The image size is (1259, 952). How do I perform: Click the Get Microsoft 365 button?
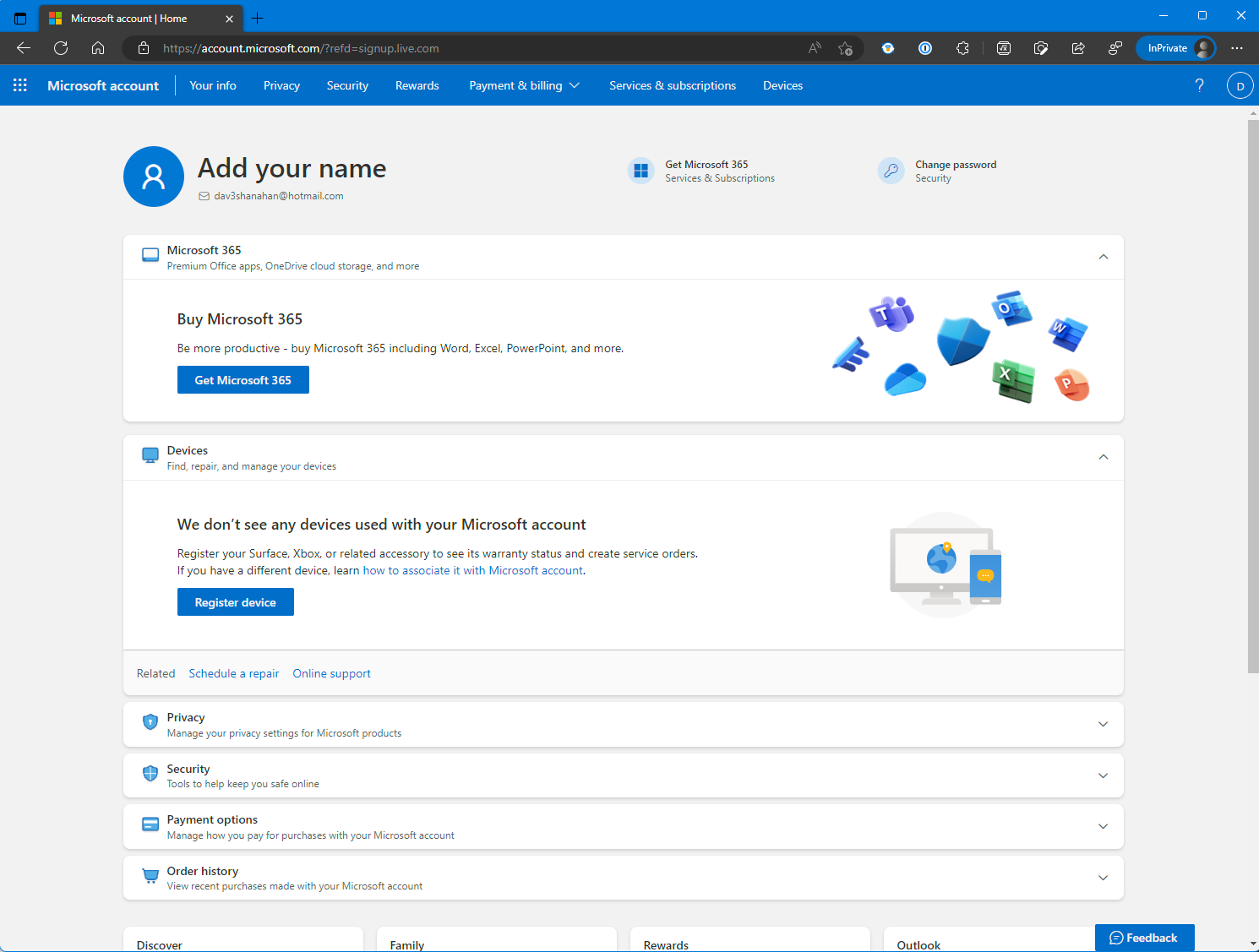243,380
